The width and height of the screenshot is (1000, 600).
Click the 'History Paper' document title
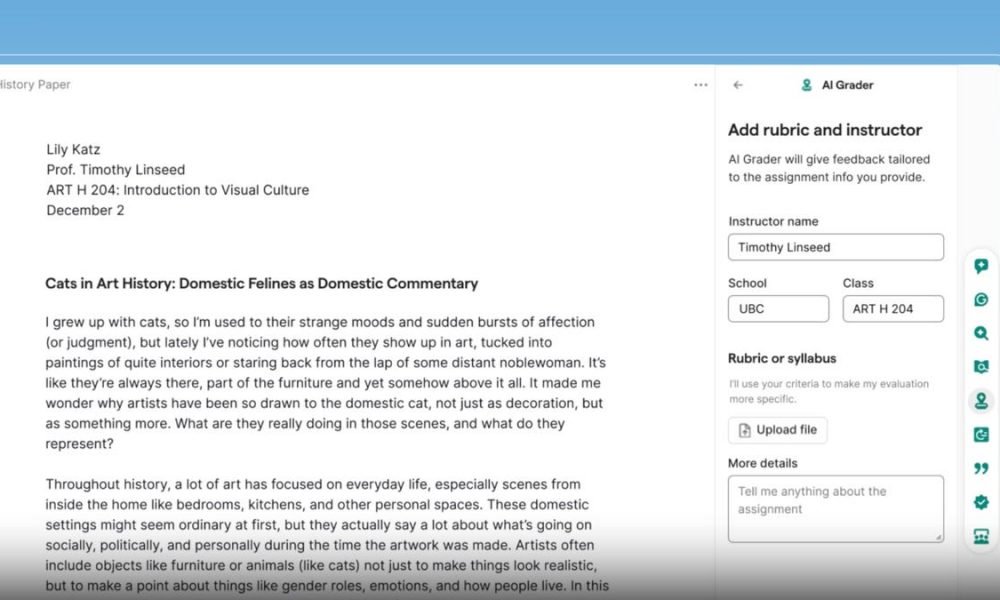[x=35, y=85]
